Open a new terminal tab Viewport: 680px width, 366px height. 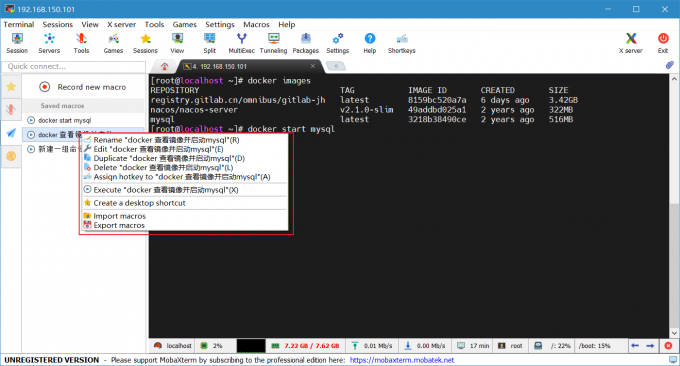[x=336, y=66]
